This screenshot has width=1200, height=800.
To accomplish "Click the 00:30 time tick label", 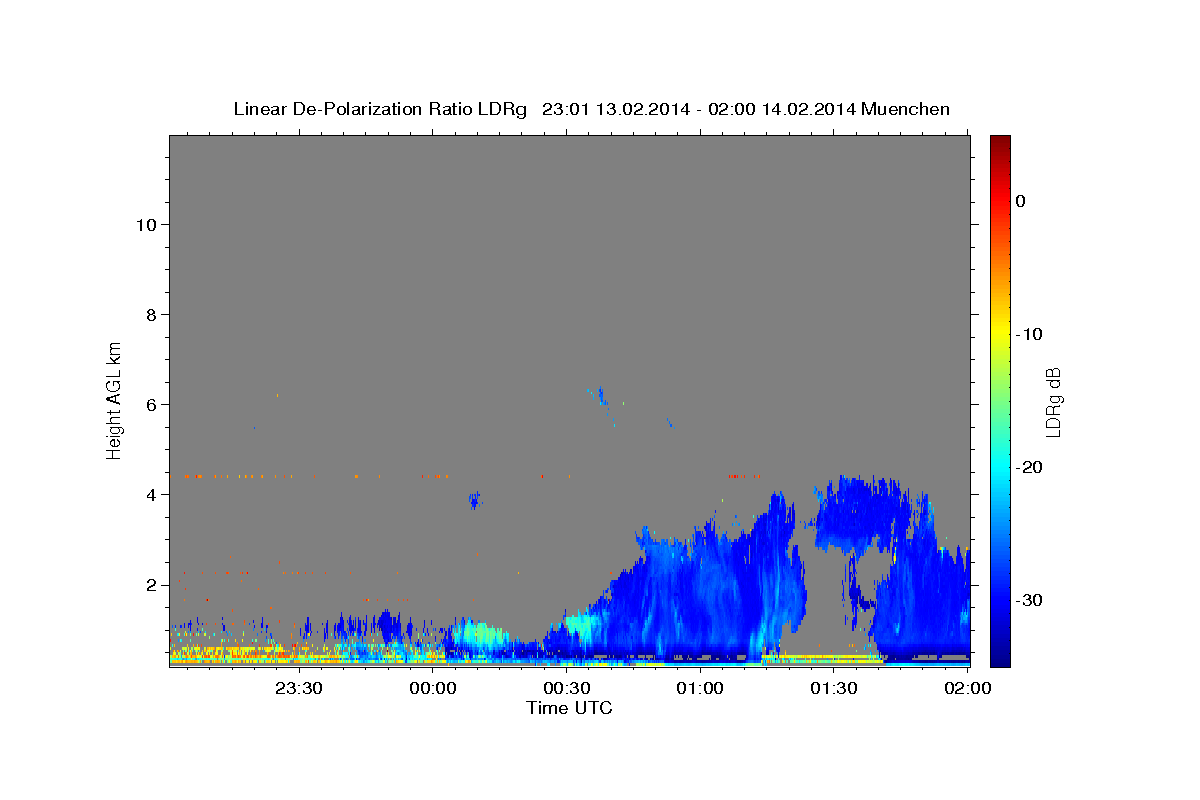I will click(567, 688).
